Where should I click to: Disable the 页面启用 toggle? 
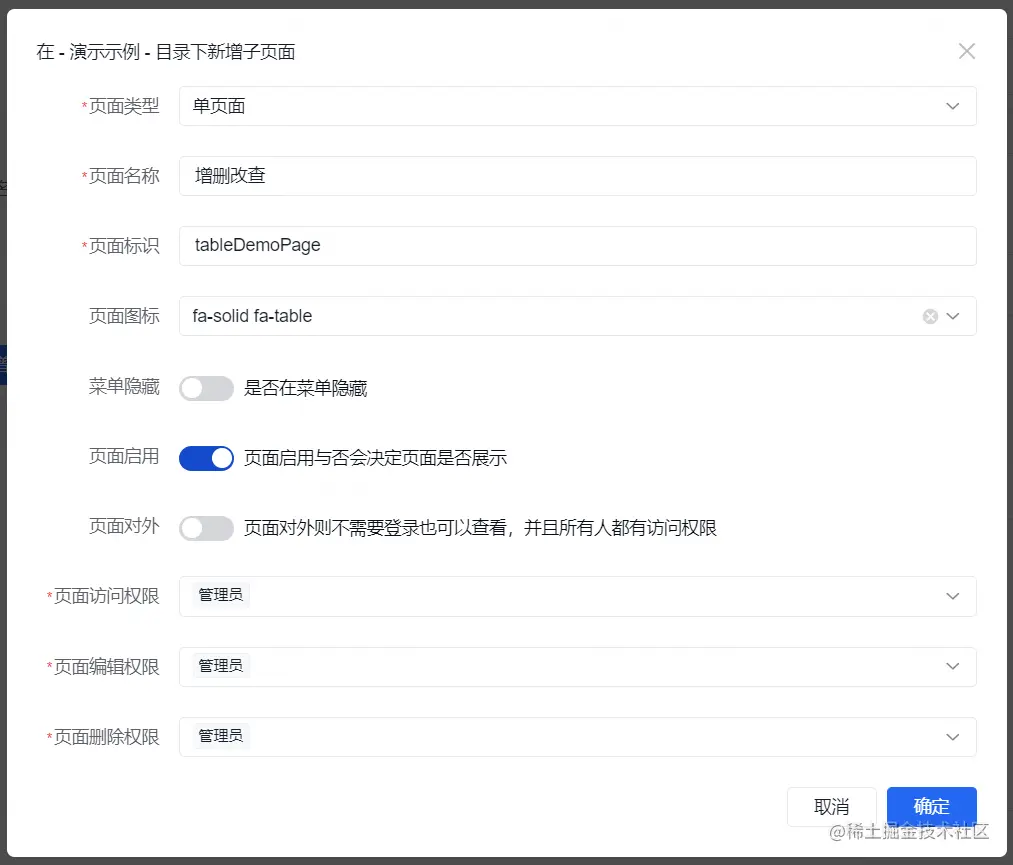pos(206,457)
